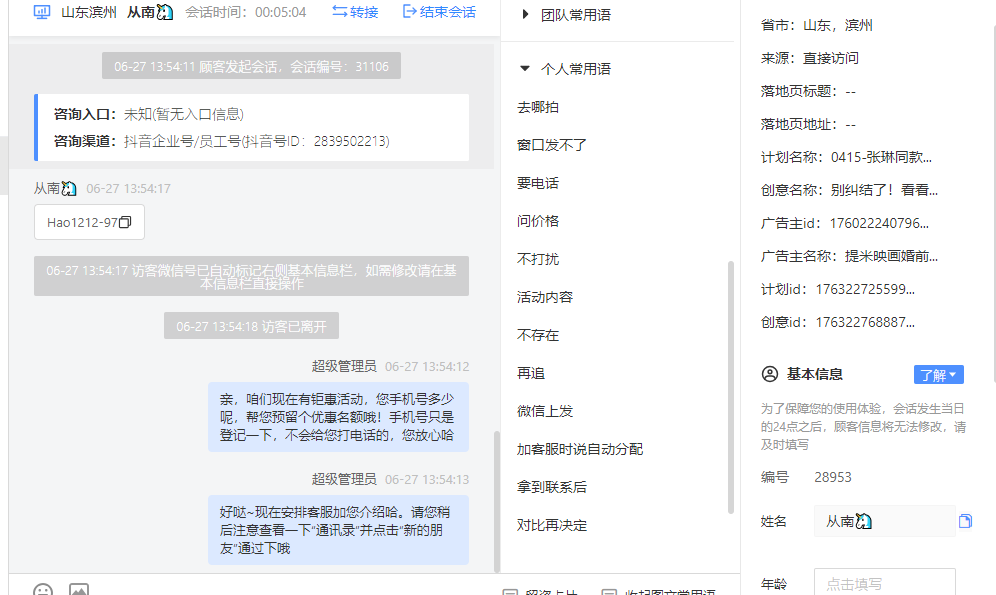Image resolution: width=996 pixels, height=595 pixels.
Task: Click the 年龄 input field
Action: pos(885,582)
